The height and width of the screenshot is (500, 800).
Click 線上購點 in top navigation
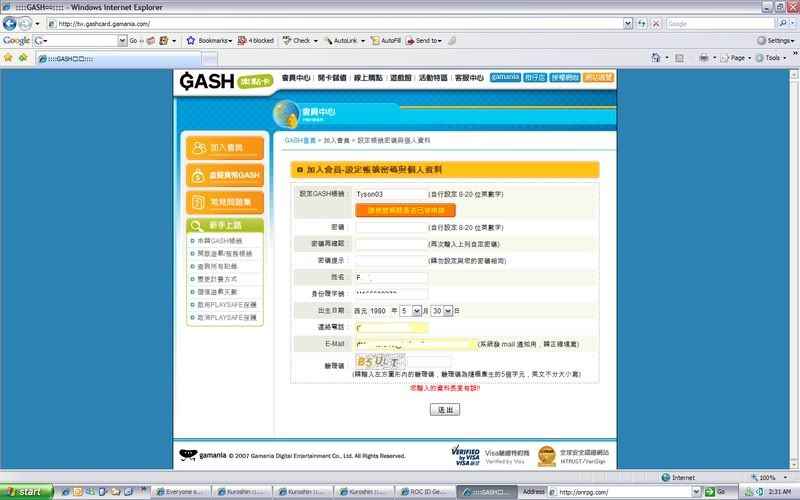tap(368, 78)
